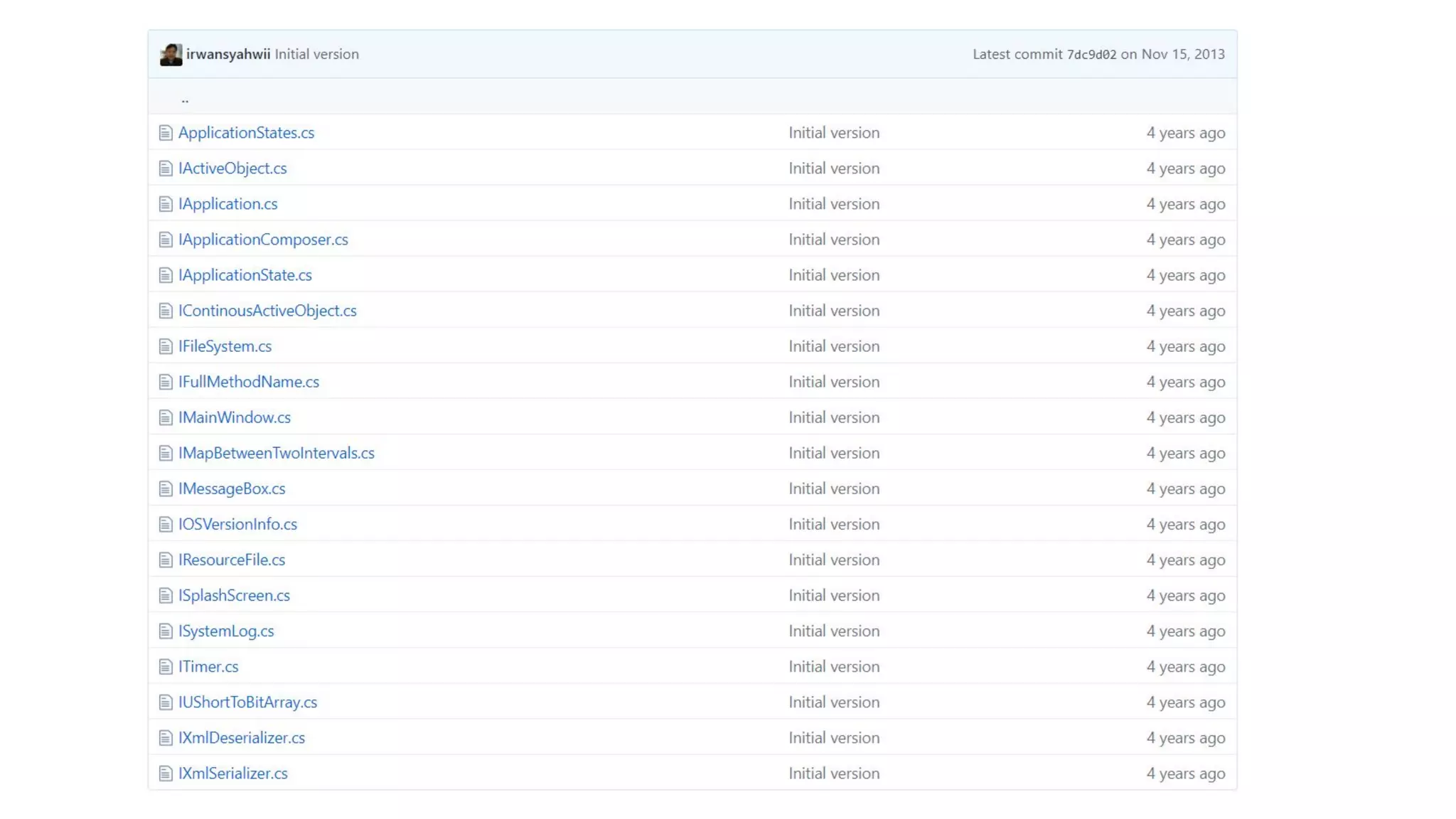Click the Initial version message for IResourceFile.cs

834,560
